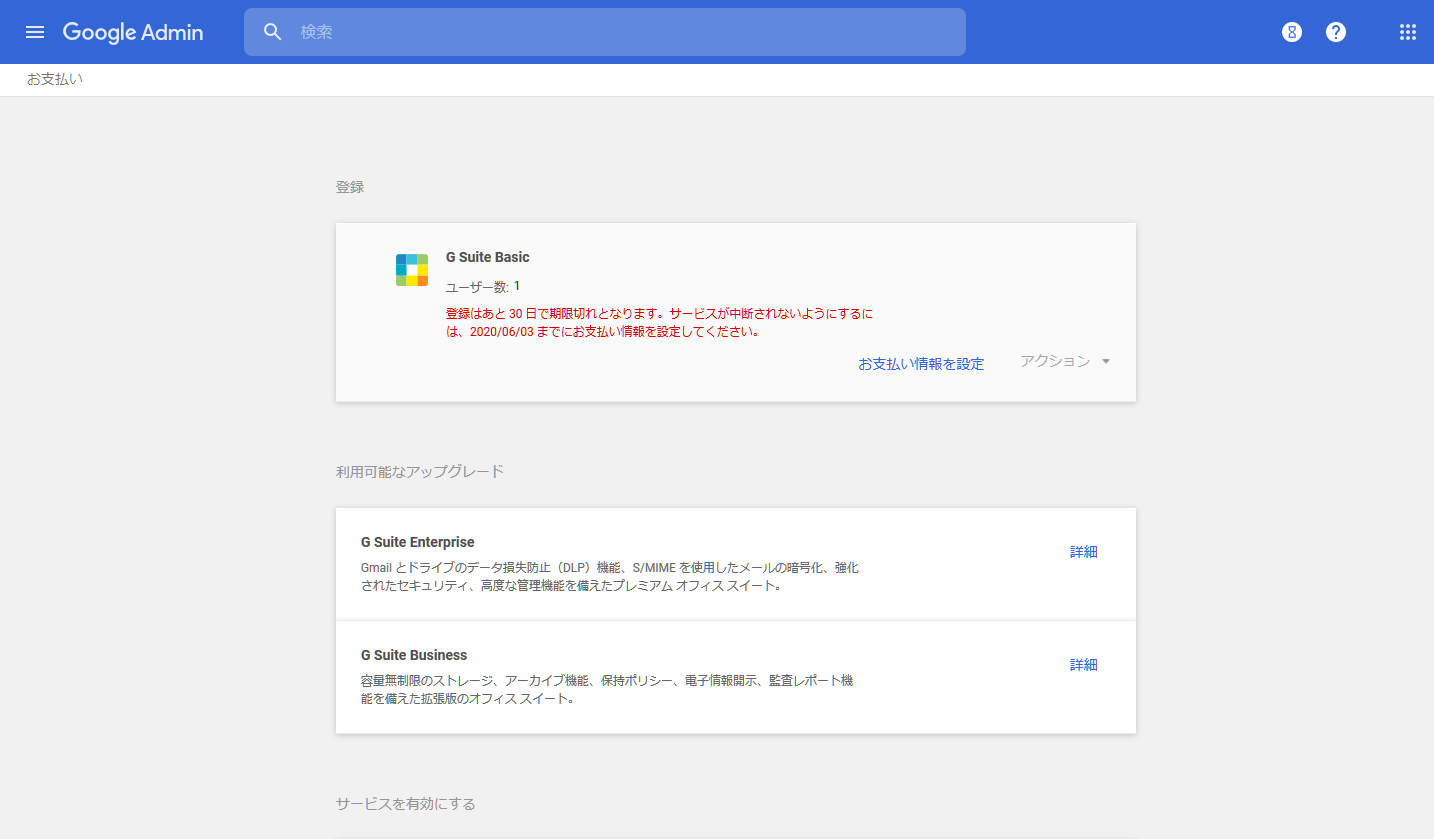Image resolution: width=1434 pixels, height=839 pixels.
Task: Click the G Suite Basic title
Action: pyautogui.click(x=488, y=257)
